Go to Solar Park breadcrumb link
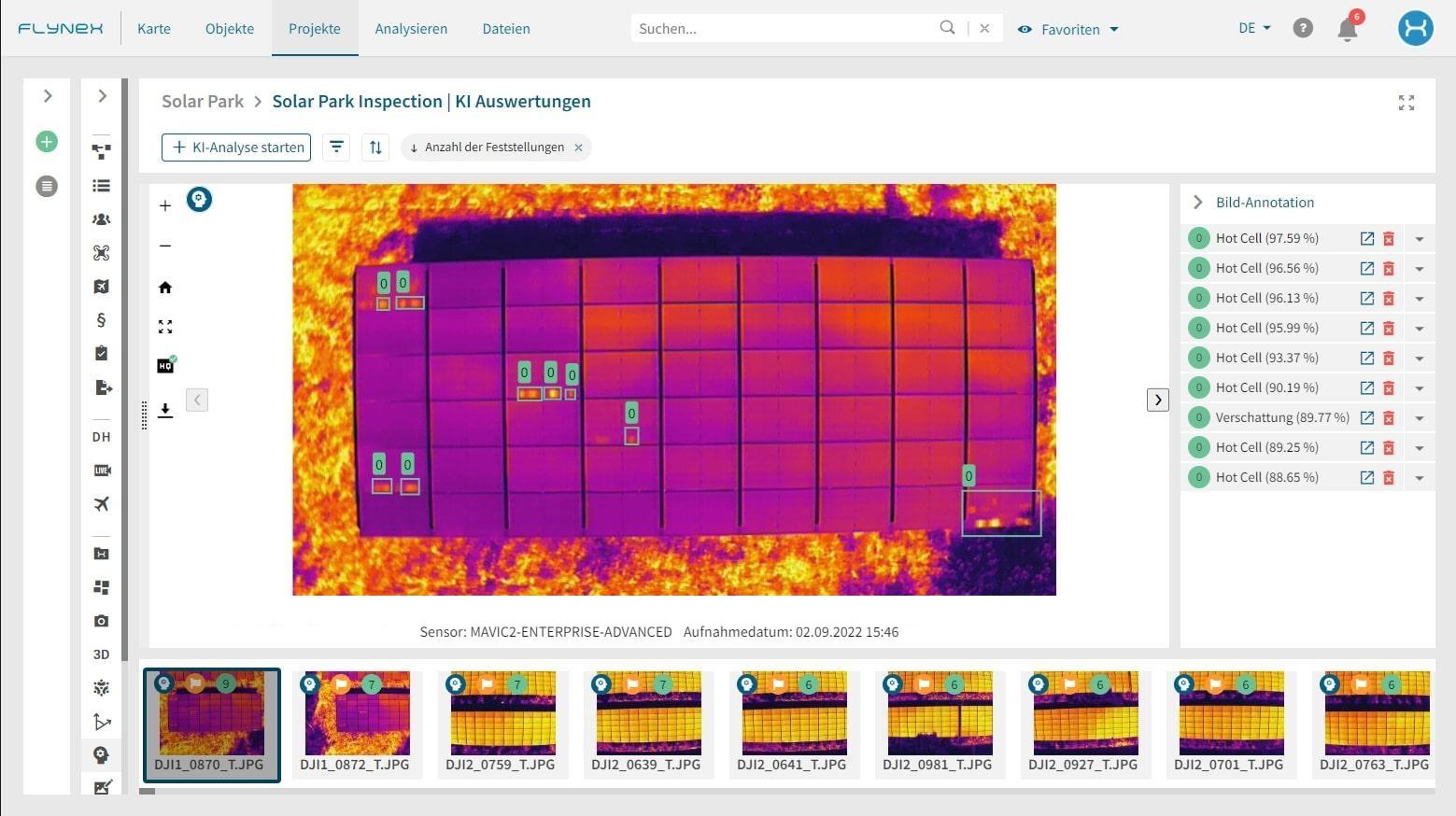This screenshot has height=816, width=1456. click(x=203, y=102)
